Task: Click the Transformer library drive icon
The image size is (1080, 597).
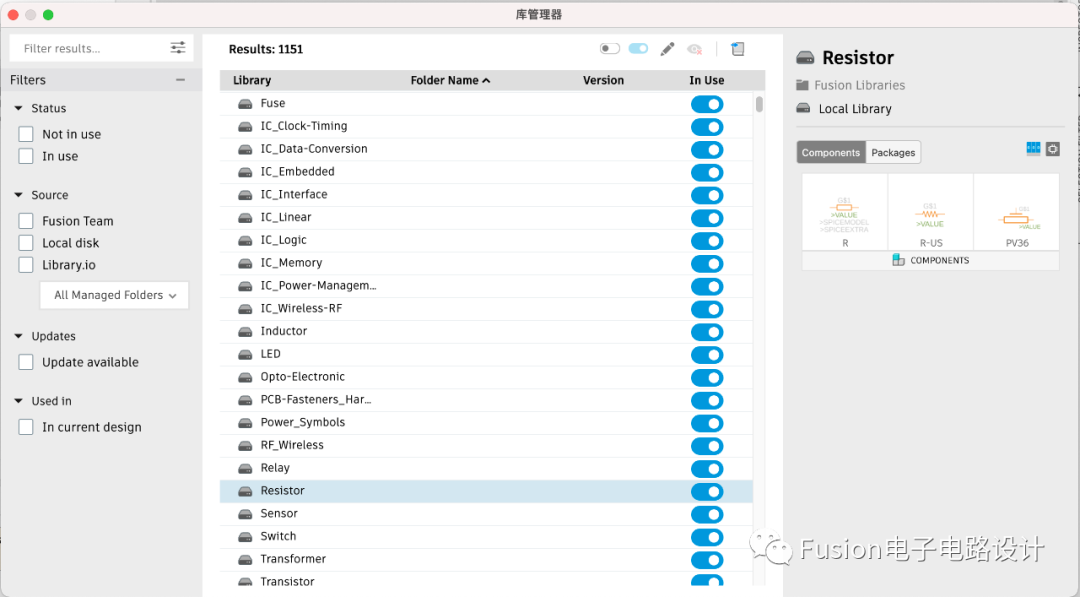Action: [245, 560]
